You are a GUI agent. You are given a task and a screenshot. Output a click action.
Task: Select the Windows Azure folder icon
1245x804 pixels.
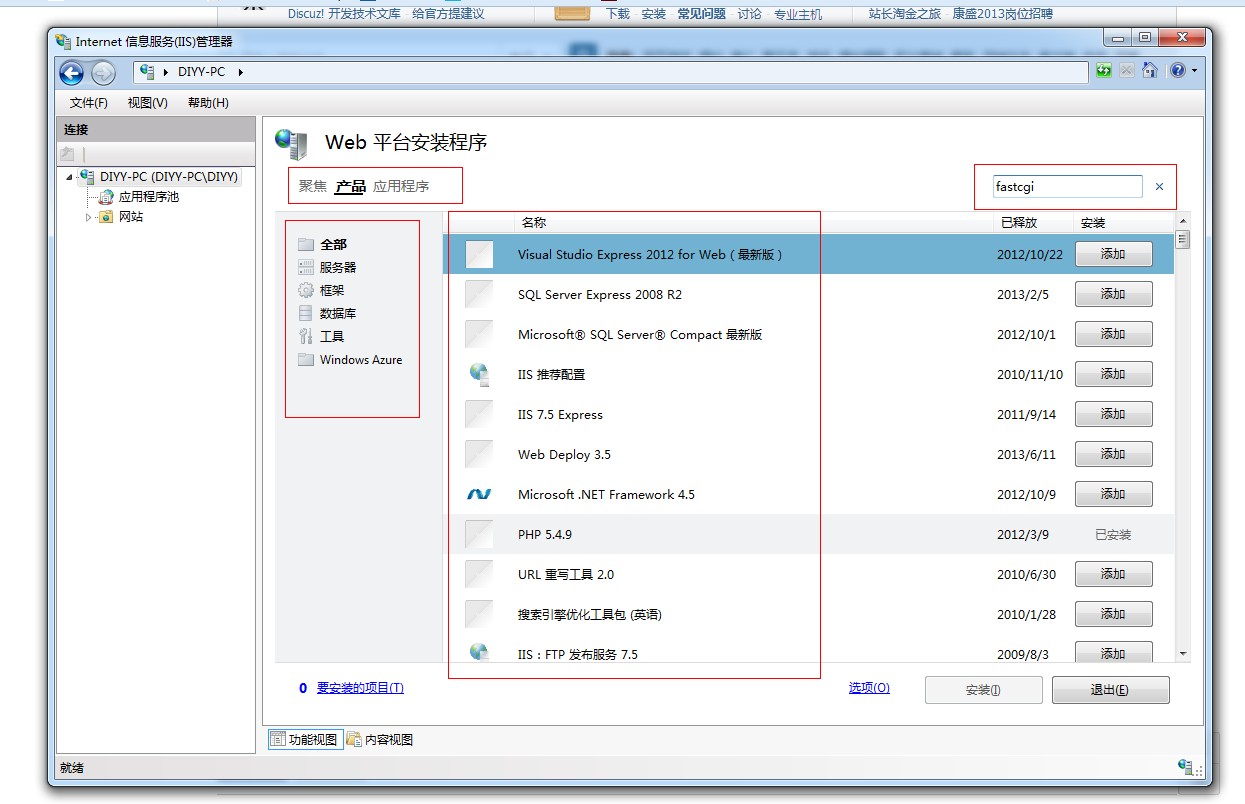pyautogui.click(x=306, y=359)
